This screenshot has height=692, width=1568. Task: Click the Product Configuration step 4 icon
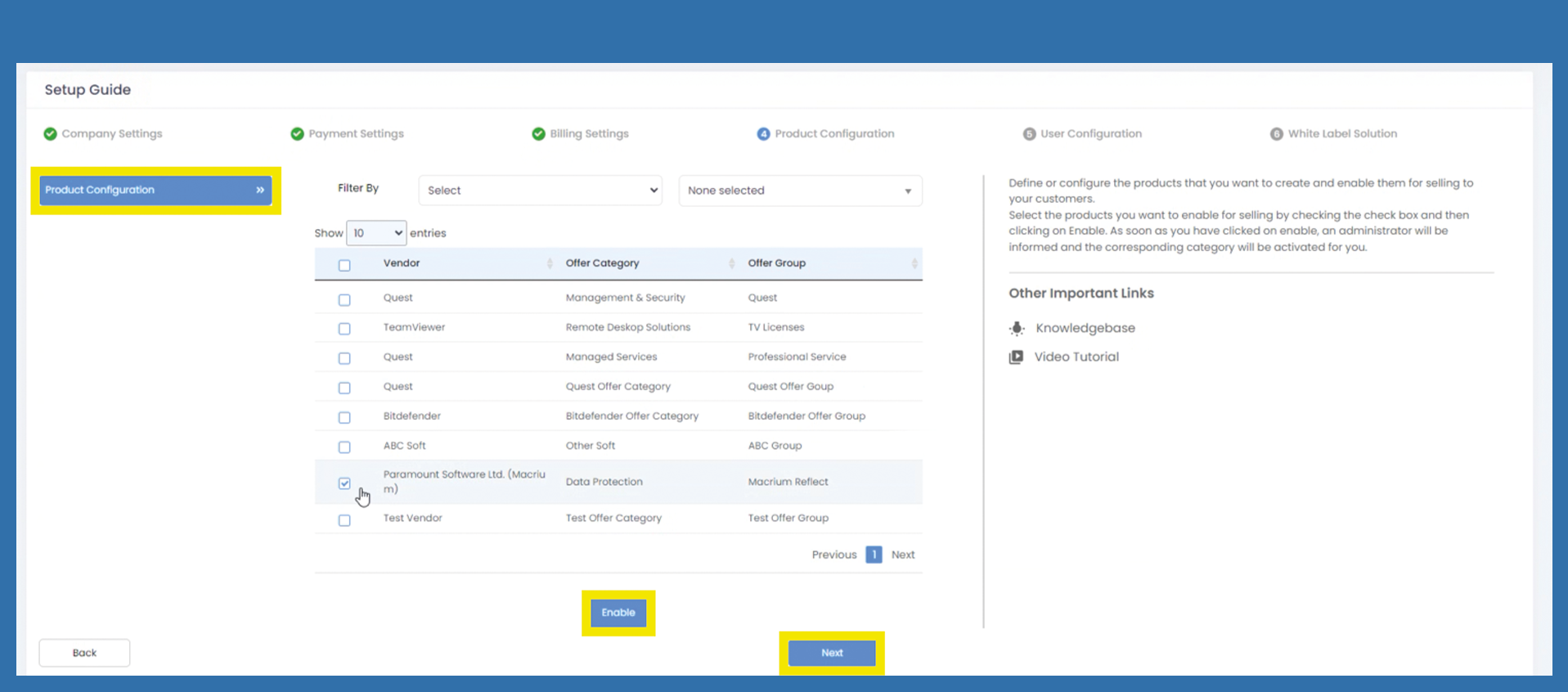point(763,134)
